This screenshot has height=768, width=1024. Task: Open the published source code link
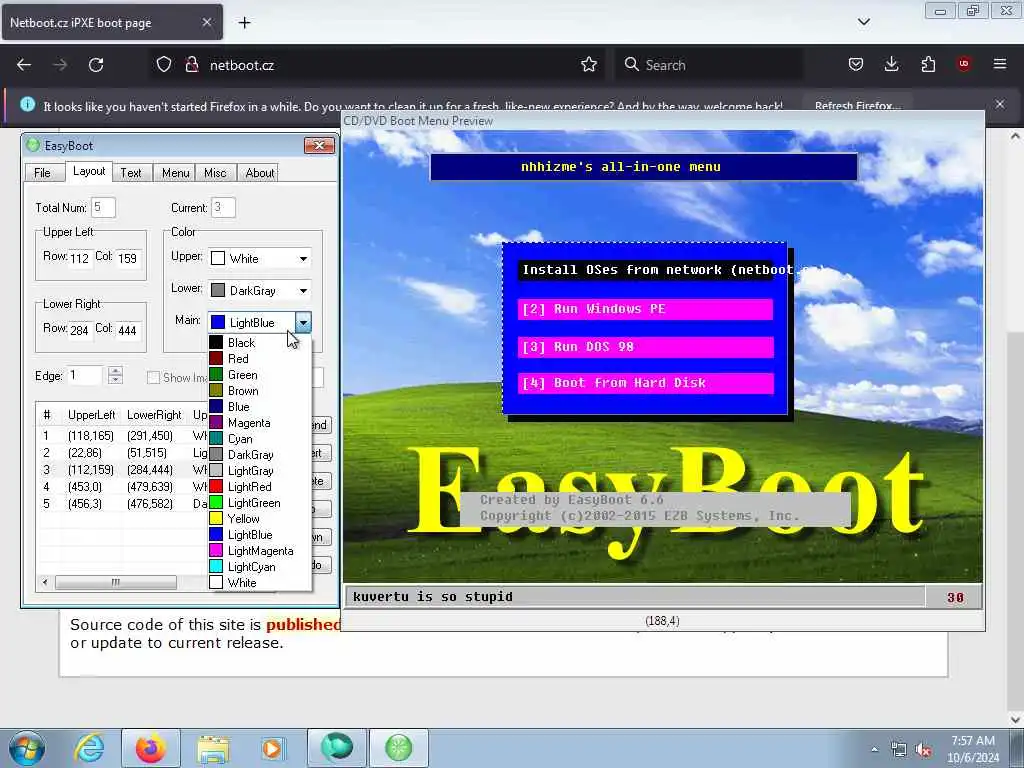tap(303, 624)
